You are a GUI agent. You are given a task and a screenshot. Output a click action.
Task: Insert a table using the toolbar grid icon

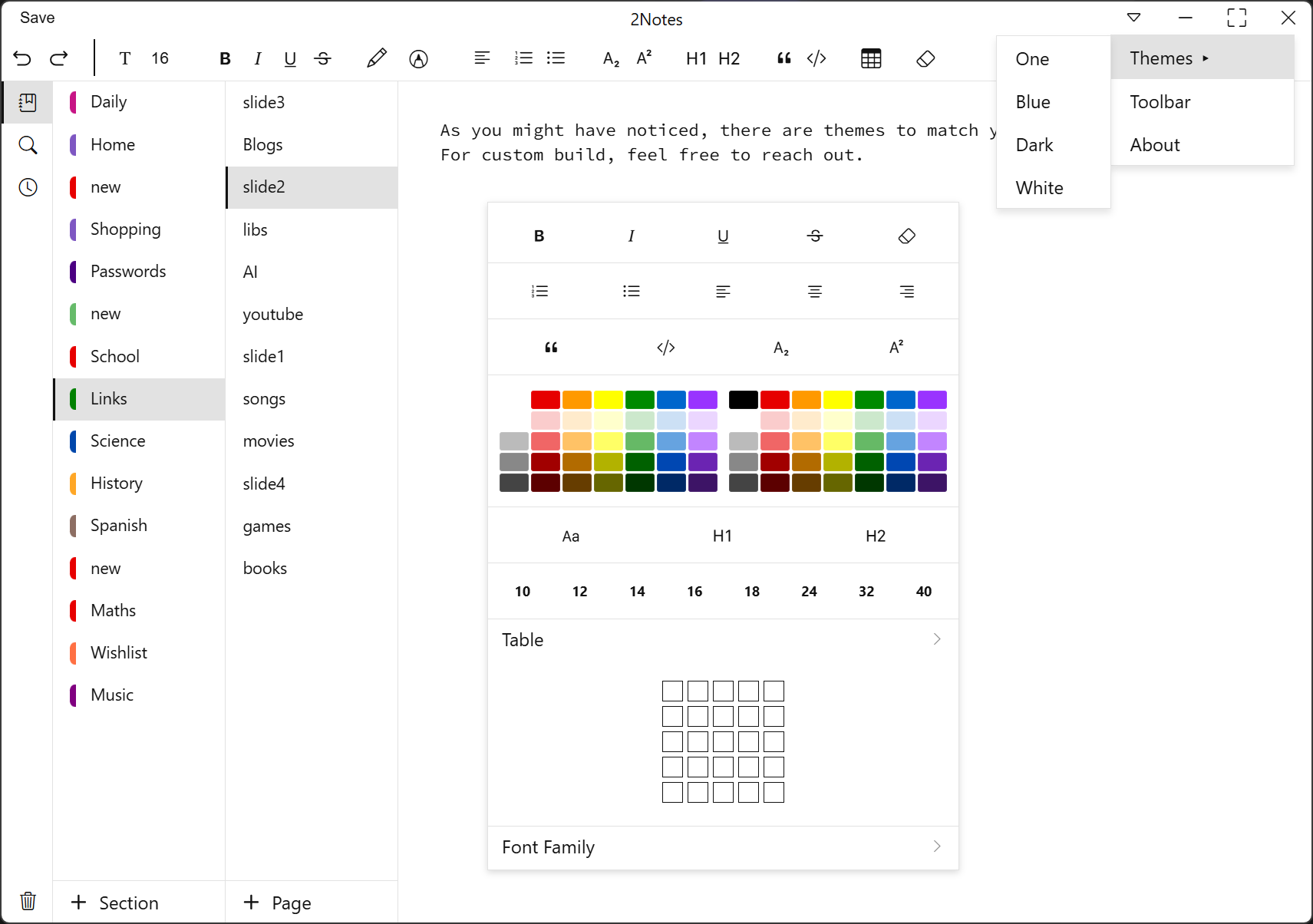[x=871, y=58]
